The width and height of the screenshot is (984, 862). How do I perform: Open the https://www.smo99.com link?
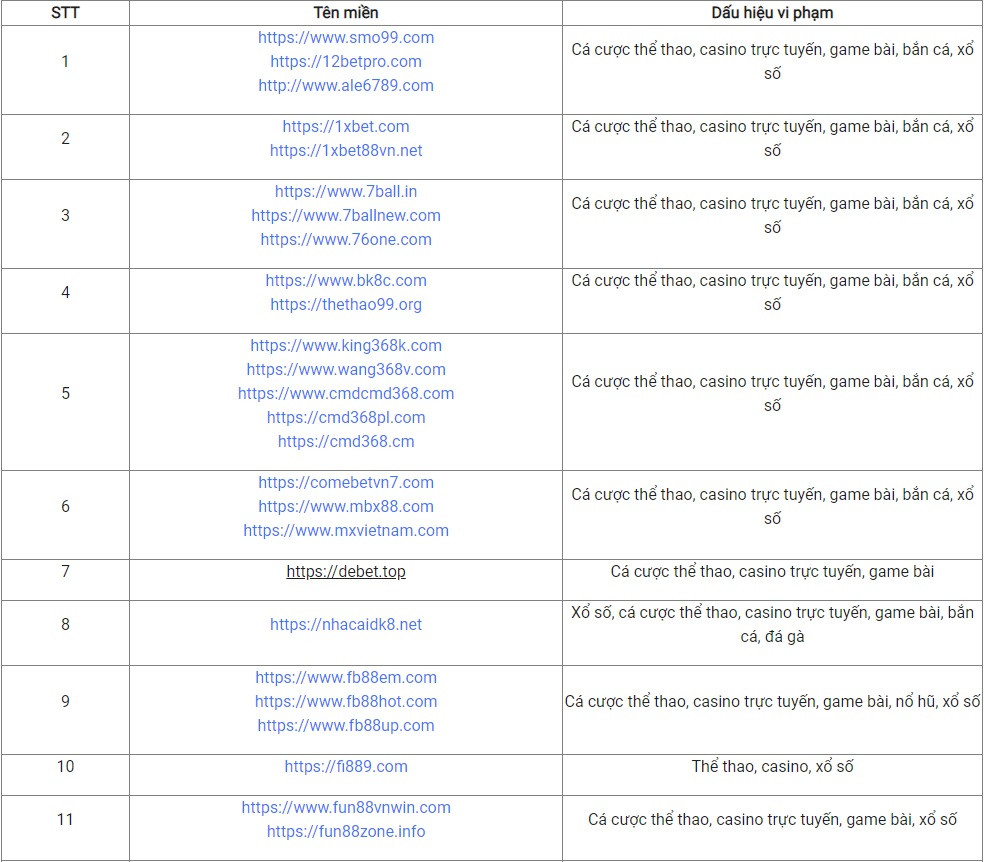pyautogui.click(x=346, y=38)
